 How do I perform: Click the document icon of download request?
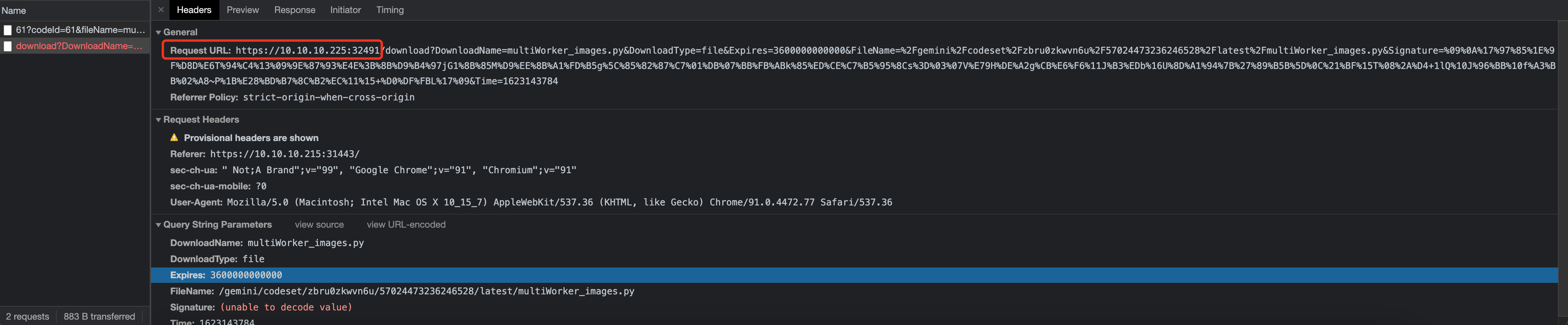(8, 46)
